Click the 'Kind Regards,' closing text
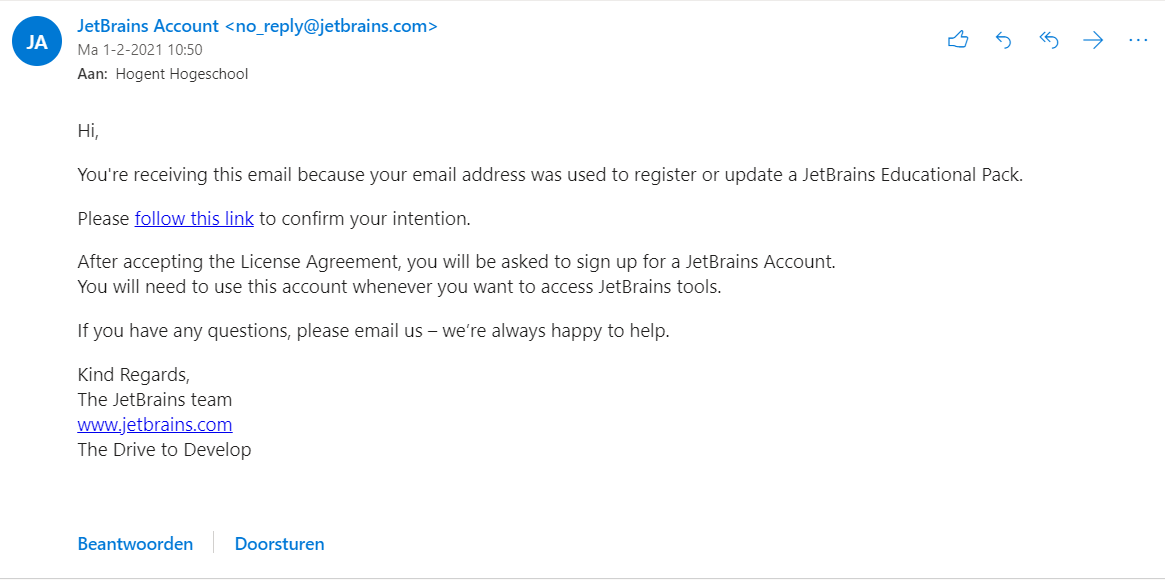 [134, 374]
